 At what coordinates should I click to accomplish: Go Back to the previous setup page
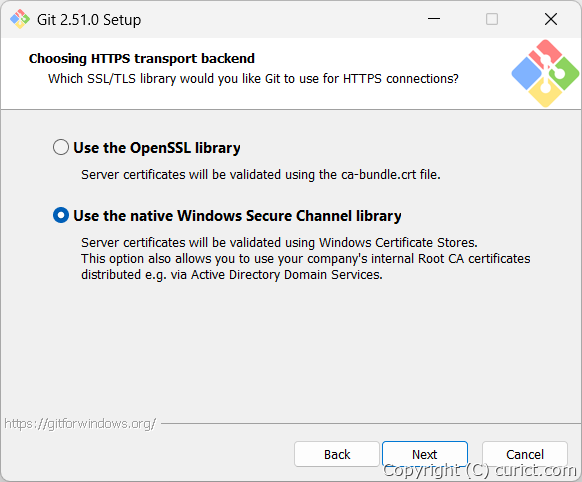coord(337,454)
